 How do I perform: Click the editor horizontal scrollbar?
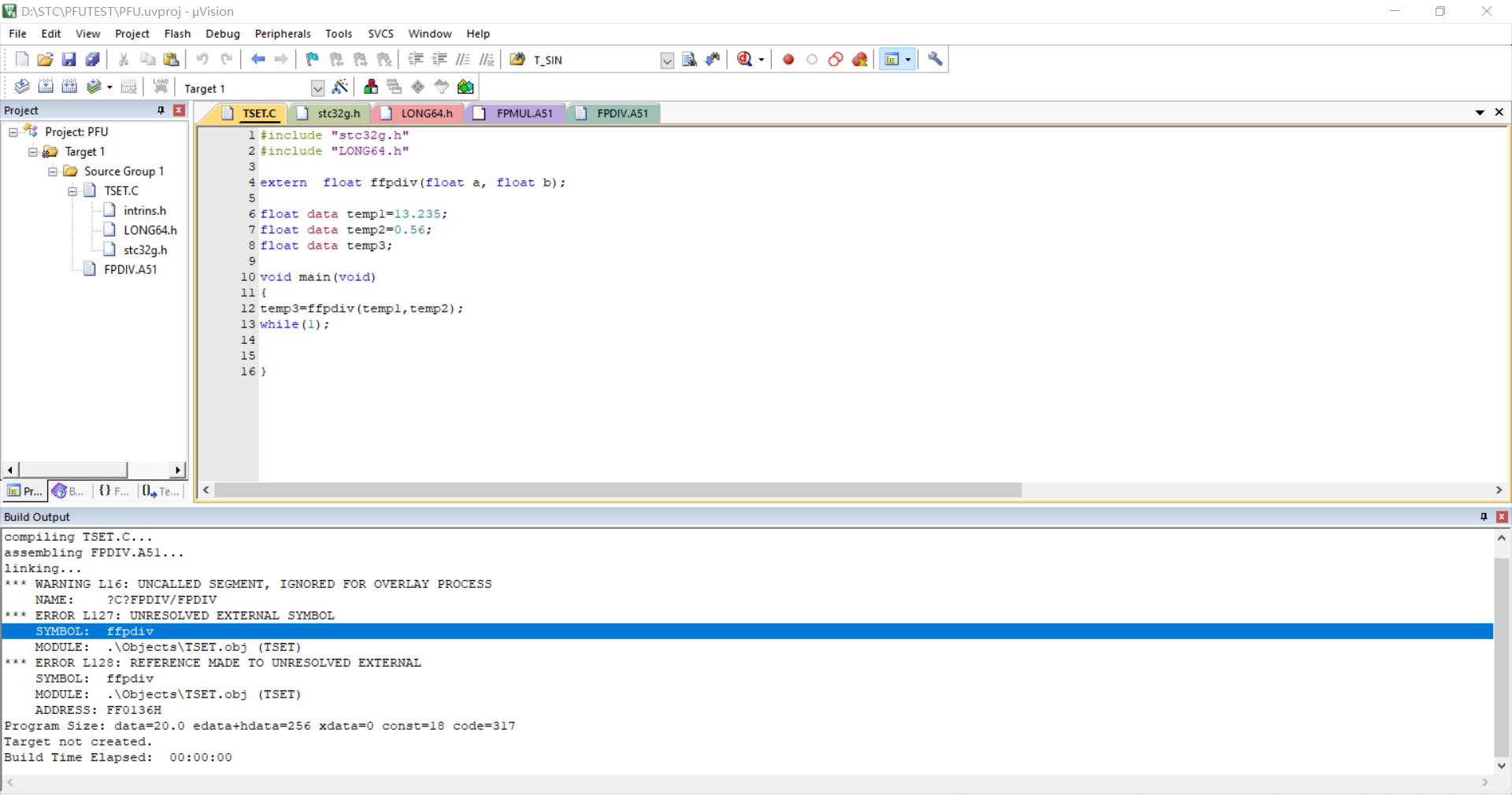point(617,490)
